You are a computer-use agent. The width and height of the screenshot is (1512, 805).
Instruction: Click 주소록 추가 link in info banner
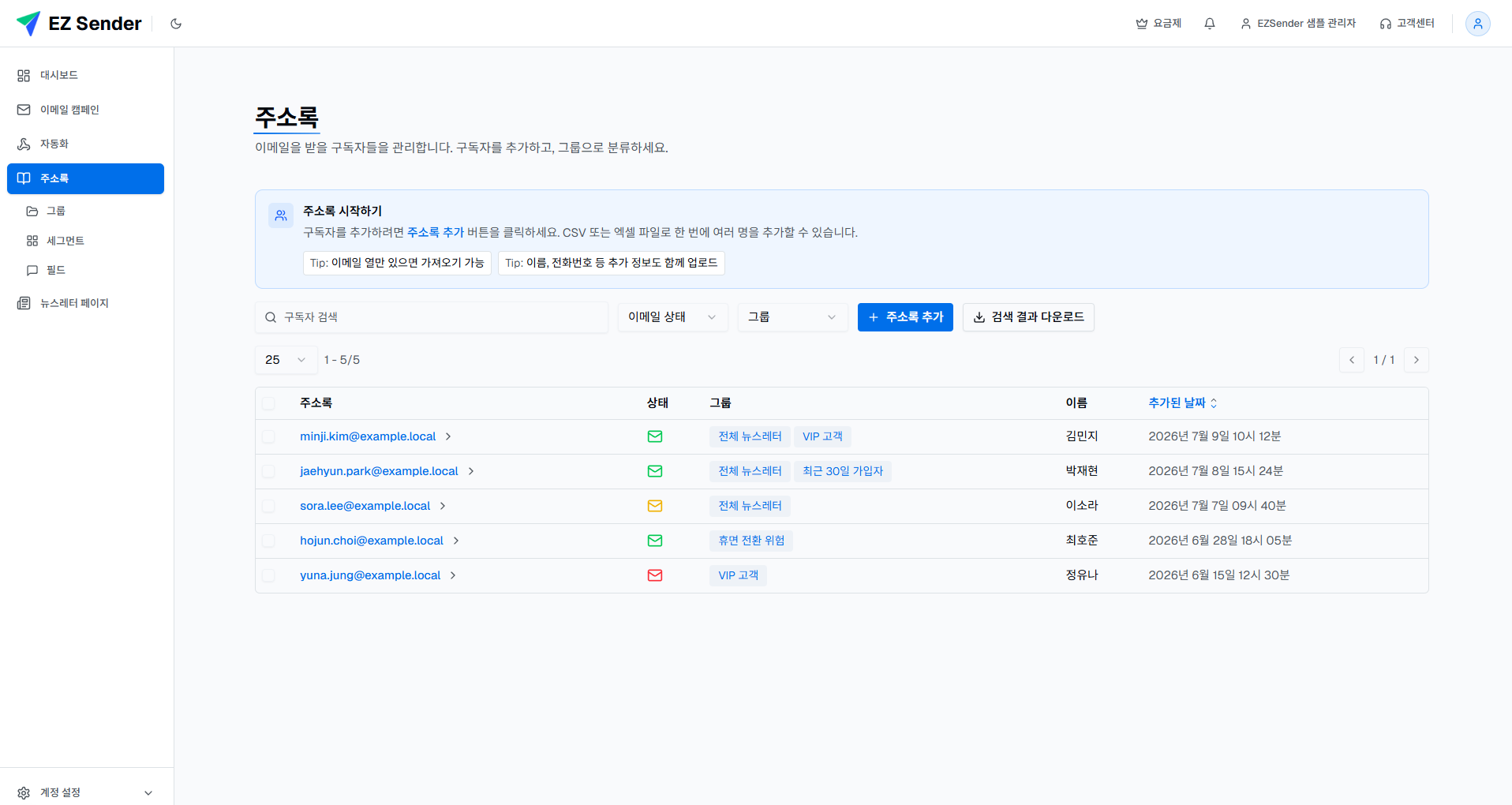click(x=436, y=233)
